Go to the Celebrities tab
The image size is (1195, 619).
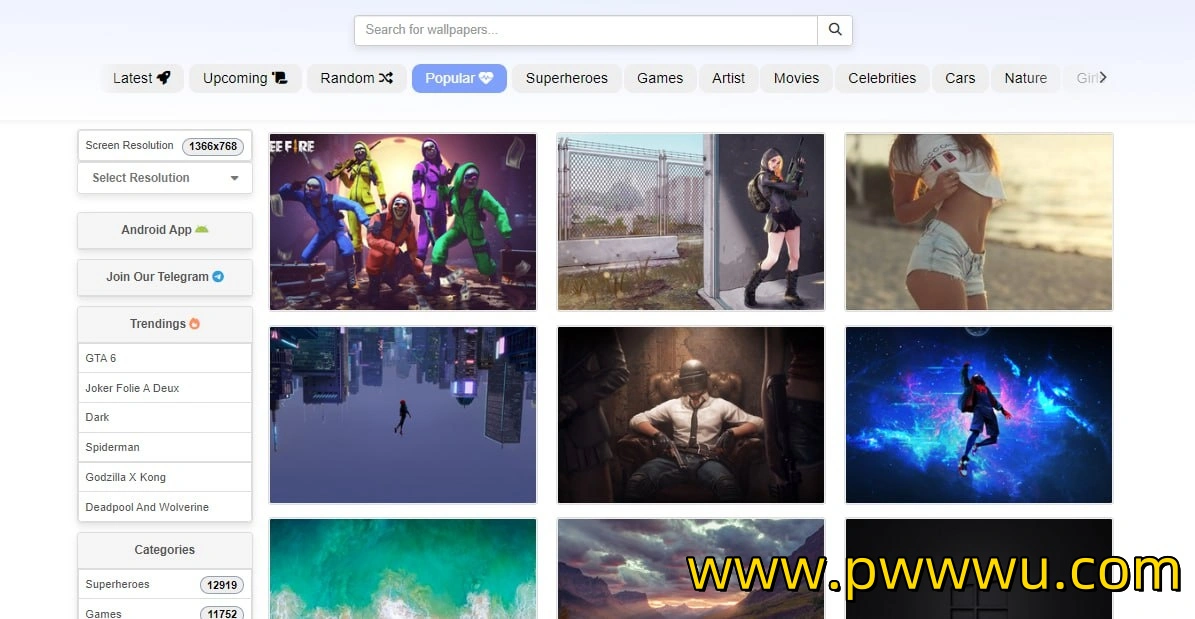882,78
